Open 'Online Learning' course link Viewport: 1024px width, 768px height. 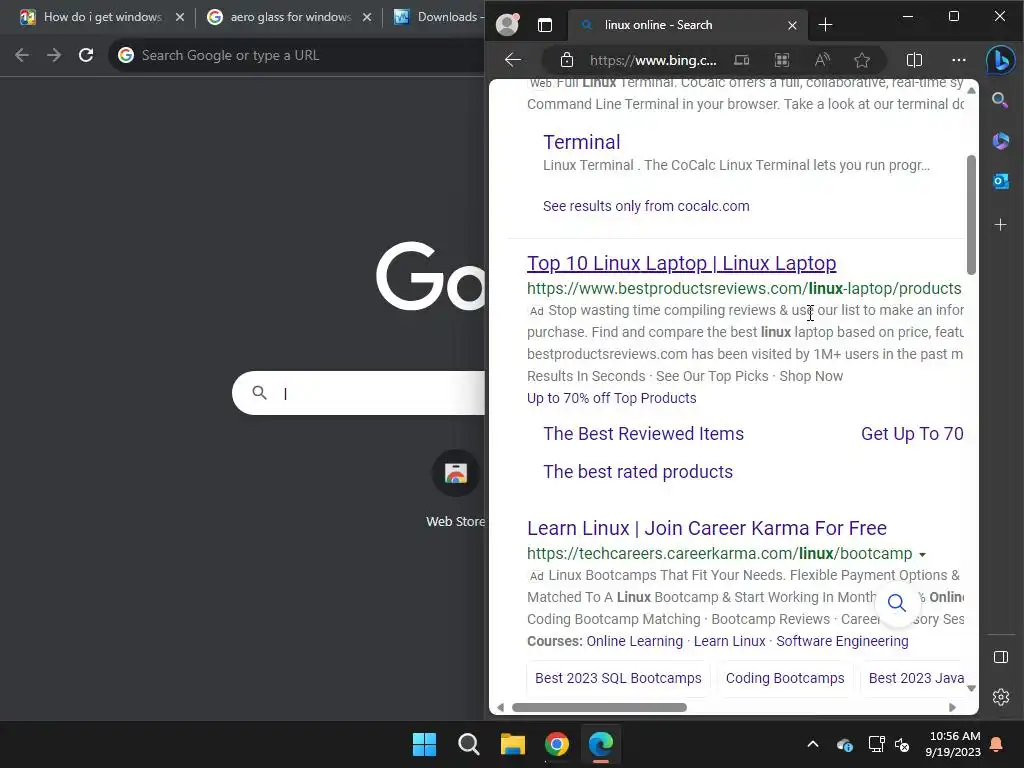click(x=634, y=641)
